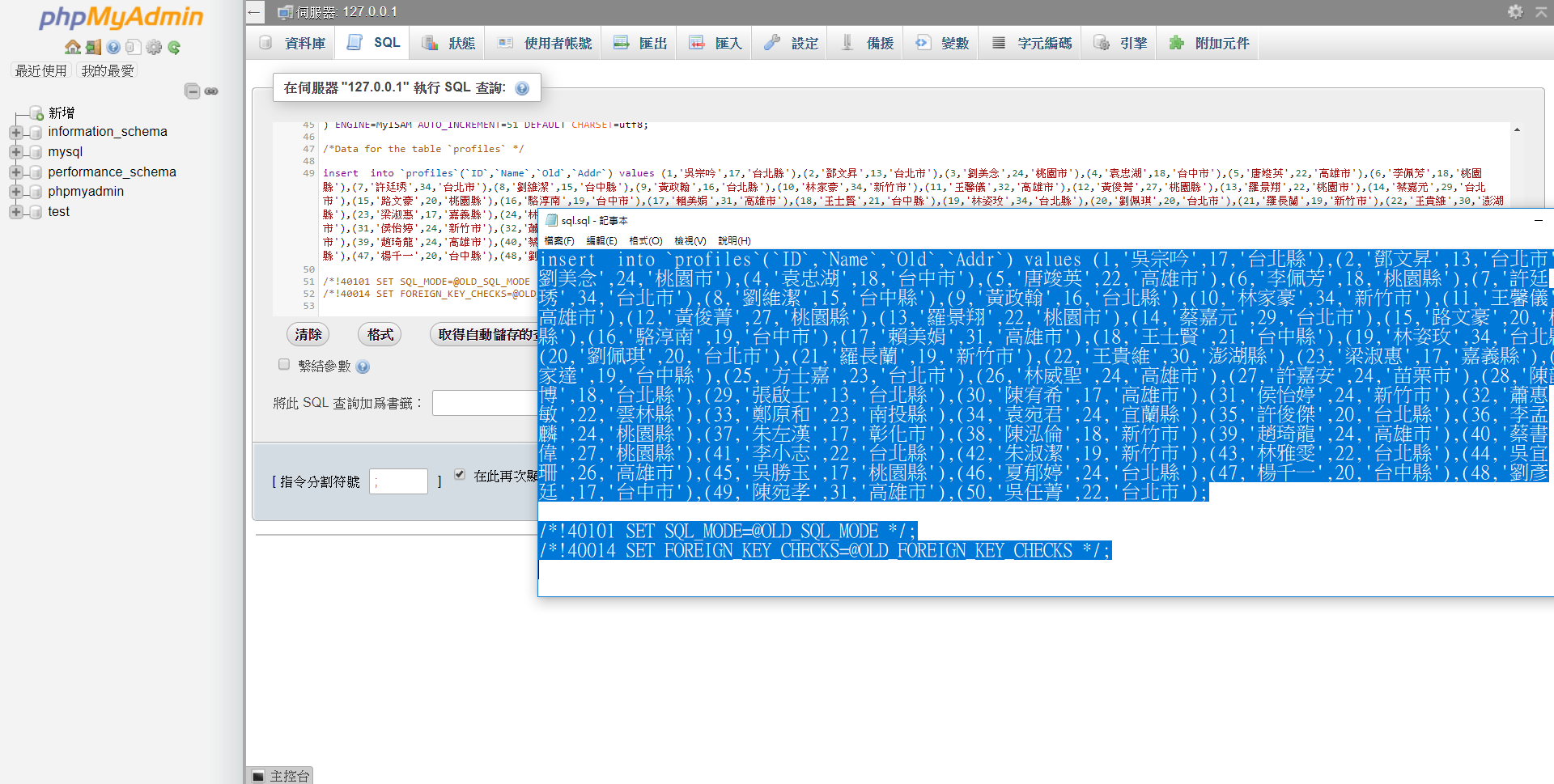Viewport: 1554px width, 784px height.
Task: Reload navigation panel with green refresh icon
Action: click(x=174, y=47)
